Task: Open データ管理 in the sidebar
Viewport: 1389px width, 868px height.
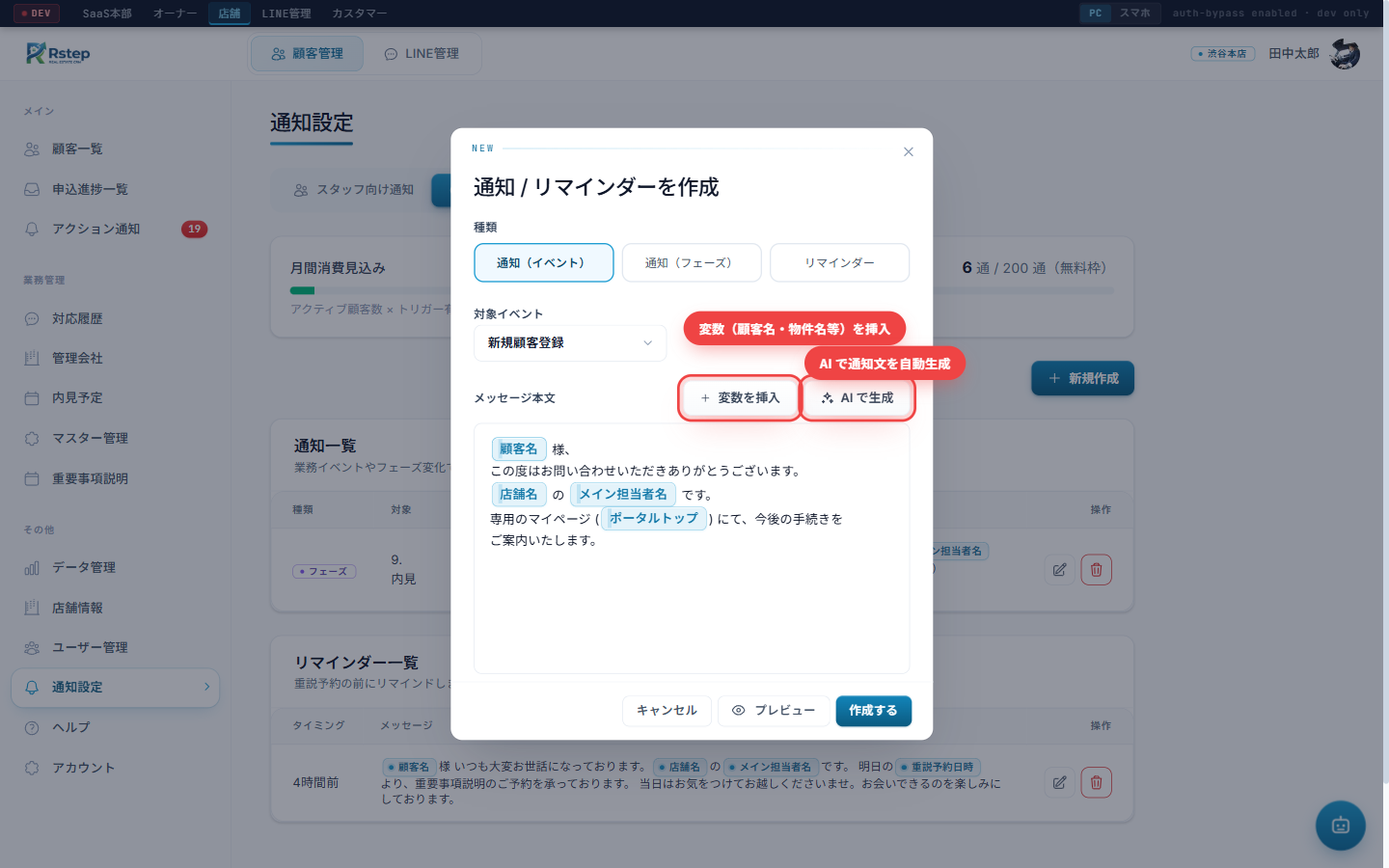Action: point(116,567)
